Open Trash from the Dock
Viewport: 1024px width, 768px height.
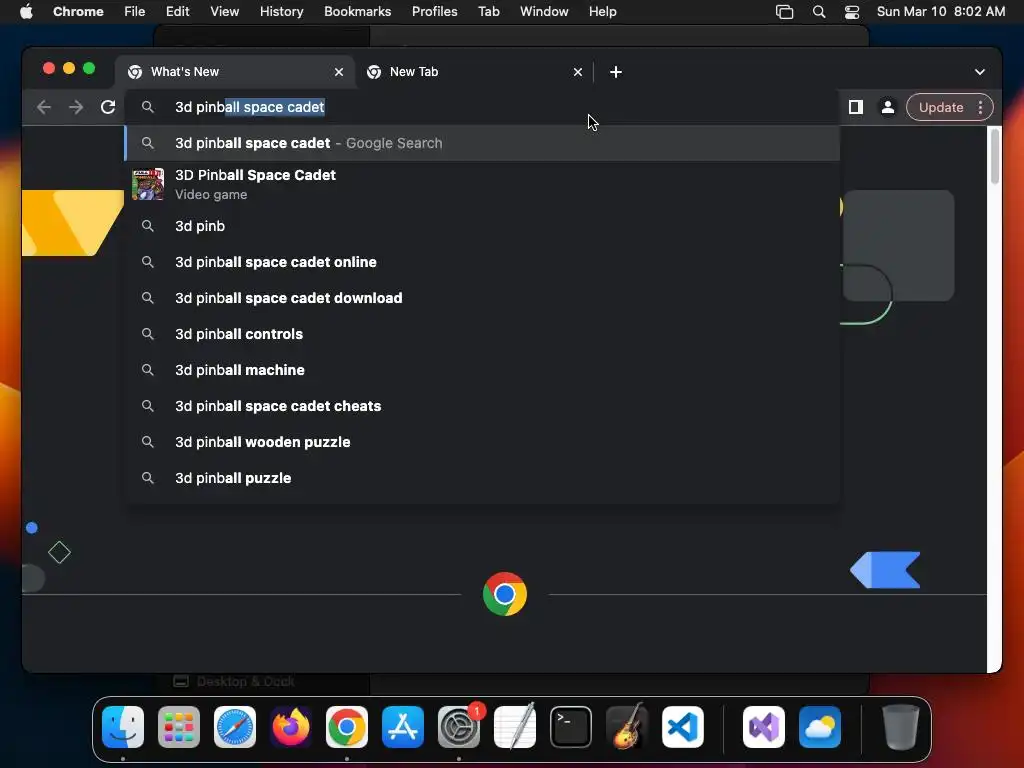click(x=901, y=727)
